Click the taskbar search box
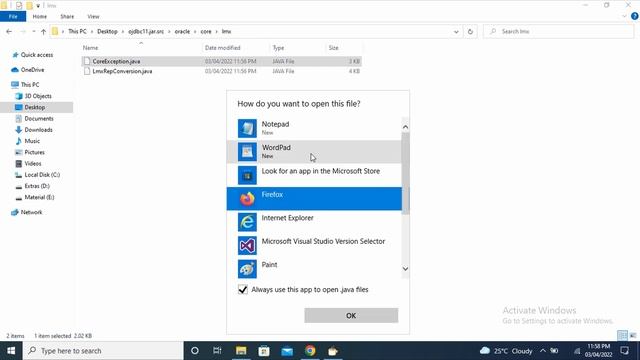The image size is (640, 360). (x=103, y=351)
